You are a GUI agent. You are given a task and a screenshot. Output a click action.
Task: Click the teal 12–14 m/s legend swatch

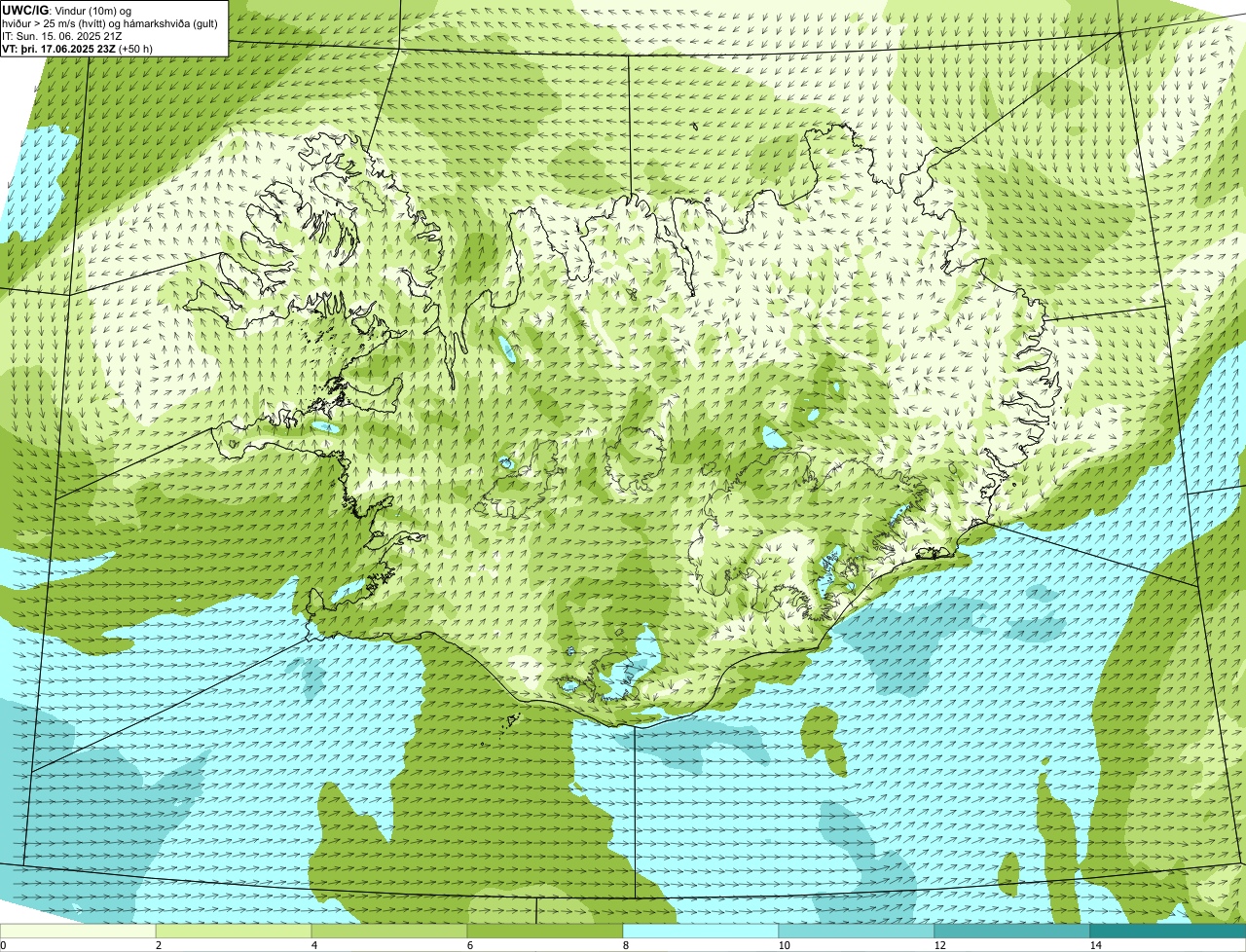pos(1012,932)
